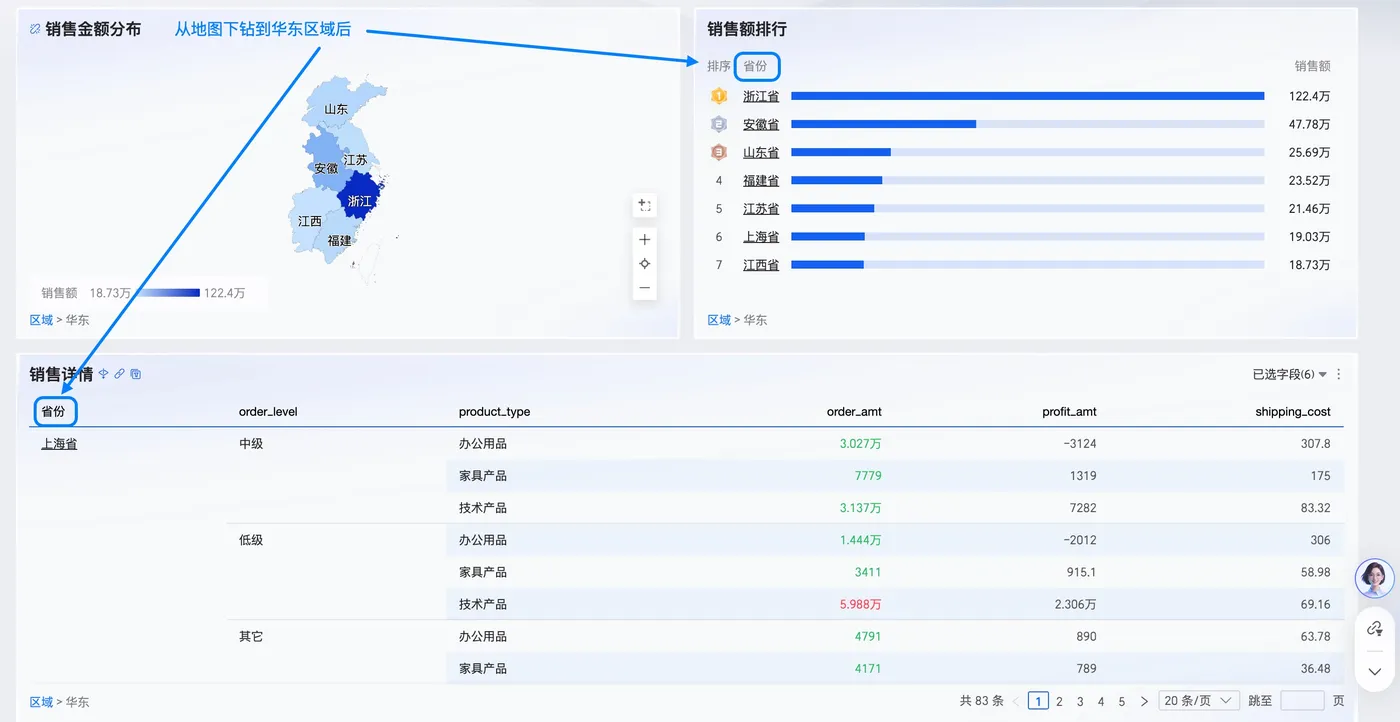Zoom in the map with plus icon
Viewport: 1400px width, 722px height.
[x=645, y=240]
